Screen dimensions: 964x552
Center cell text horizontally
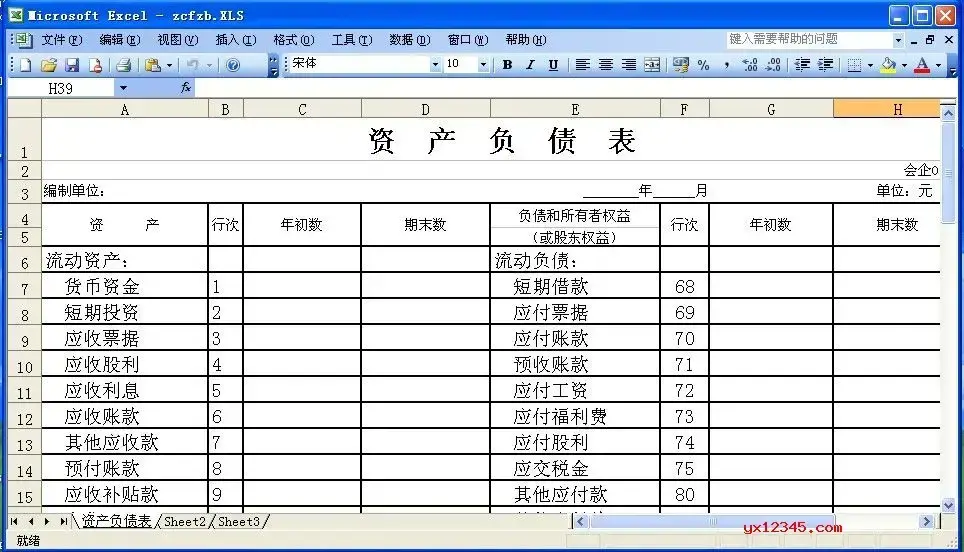[x=606, y=65]
